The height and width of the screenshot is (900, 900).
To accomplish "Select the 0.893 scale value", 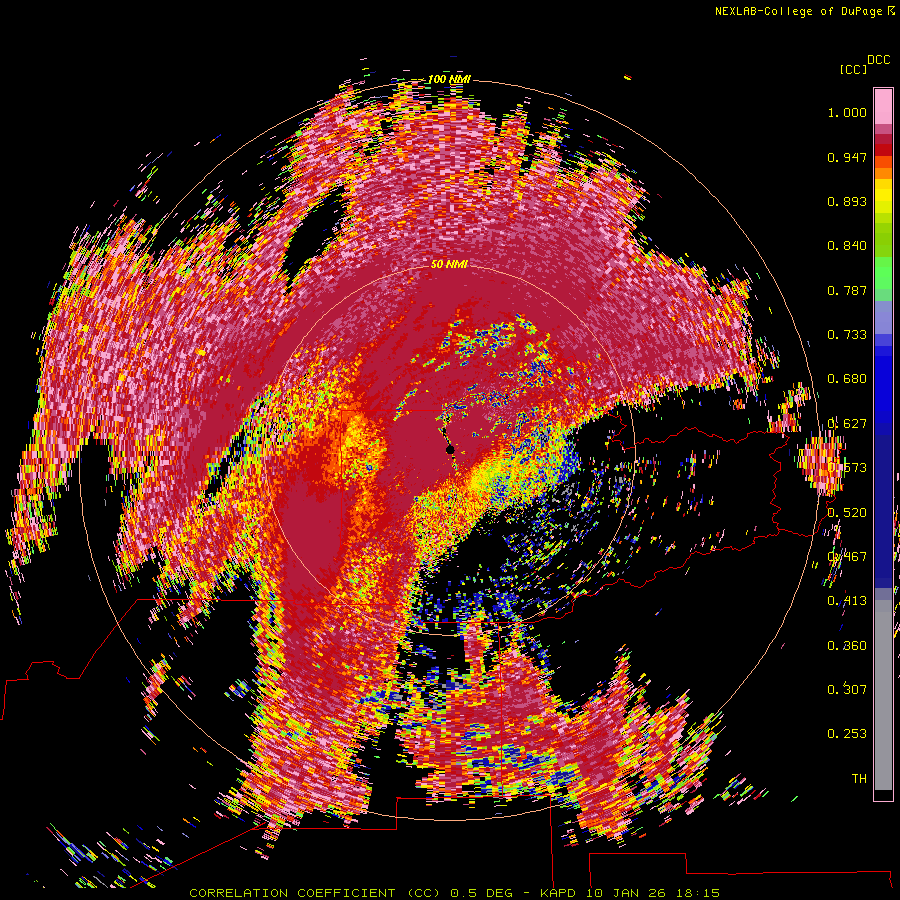I will [847, 201].
